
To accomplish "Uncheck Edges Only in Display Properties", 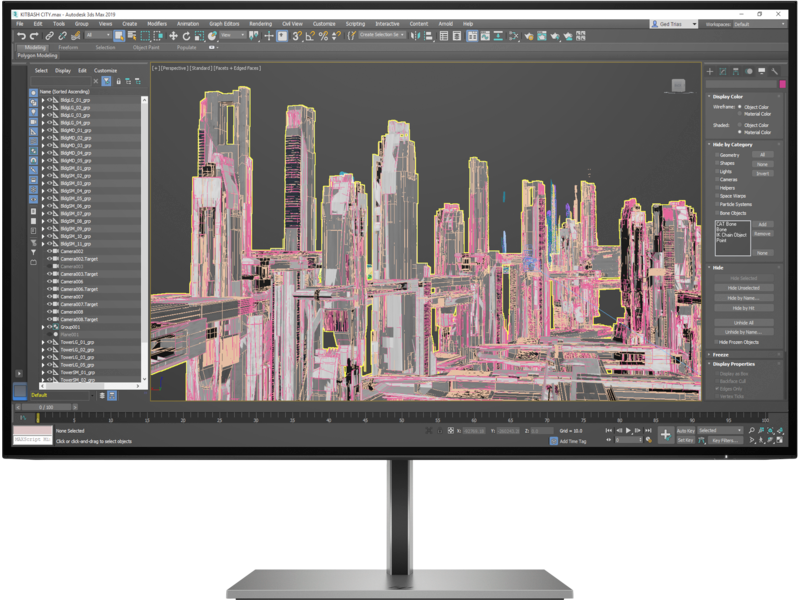I will point(717,388).
